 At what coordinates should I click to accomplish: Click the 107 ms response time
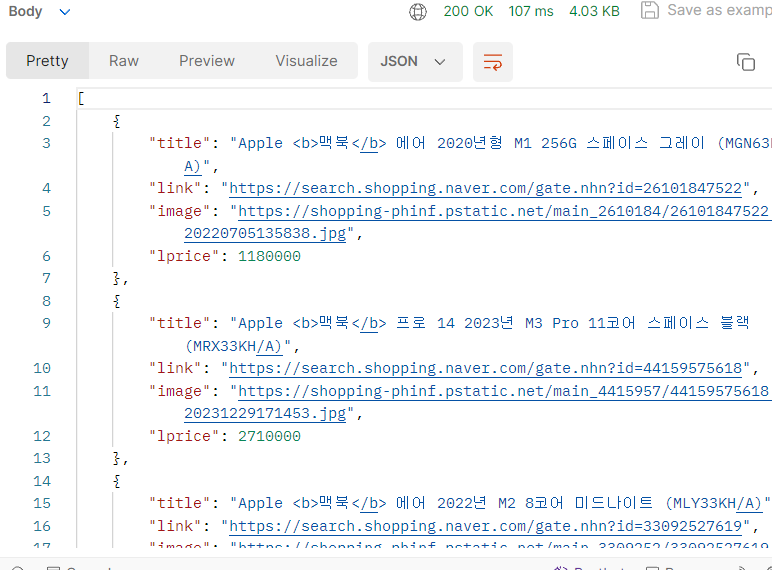point(531,11)
